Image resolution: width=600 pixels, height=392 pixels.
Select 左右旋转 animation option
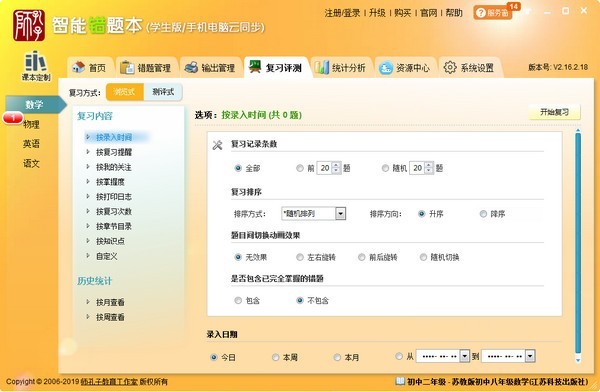(300, 257)
